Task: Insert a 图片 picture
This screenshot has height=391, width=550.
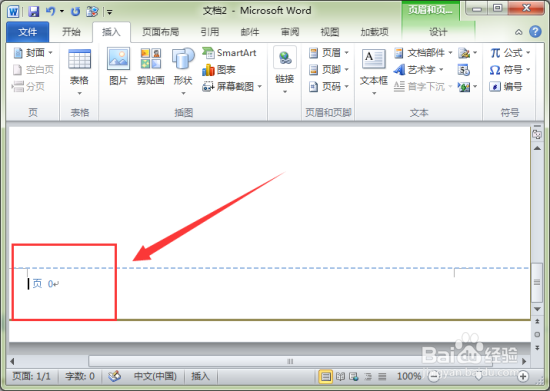Action: 118,67
